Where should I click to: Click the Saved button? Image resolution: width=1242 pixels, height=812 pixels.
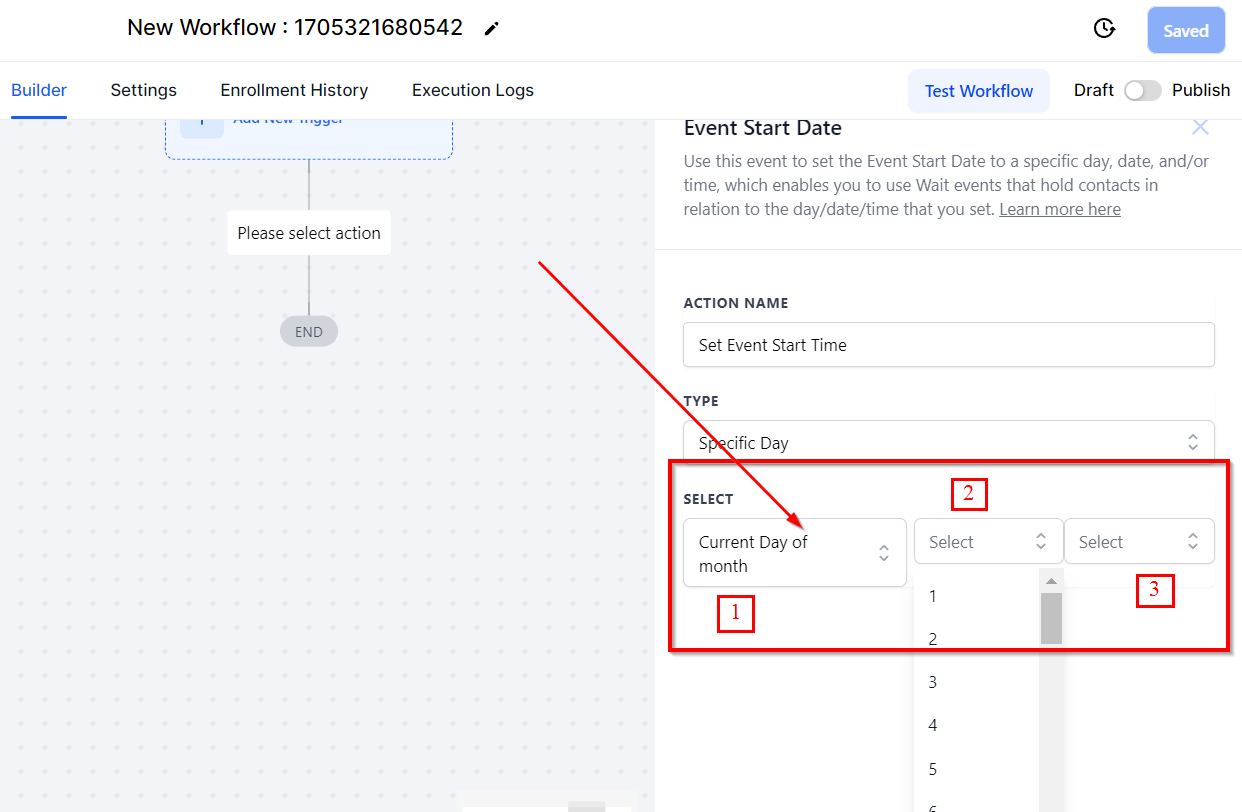click(x=1186, y=30)
